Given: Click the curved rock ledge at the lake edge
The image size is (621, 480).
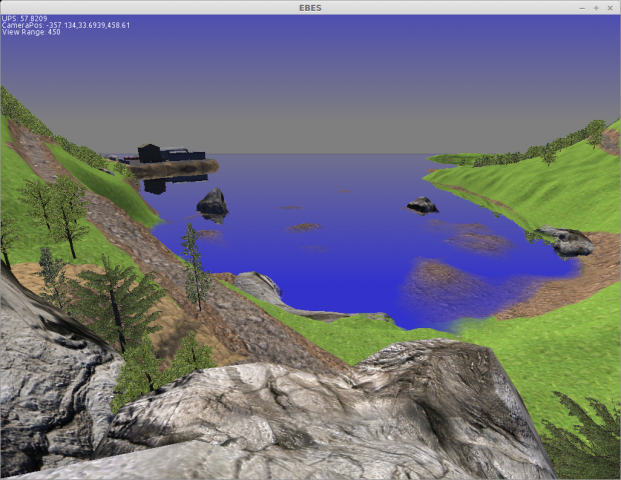Looking at the screenshot, I should coord(260,289).
